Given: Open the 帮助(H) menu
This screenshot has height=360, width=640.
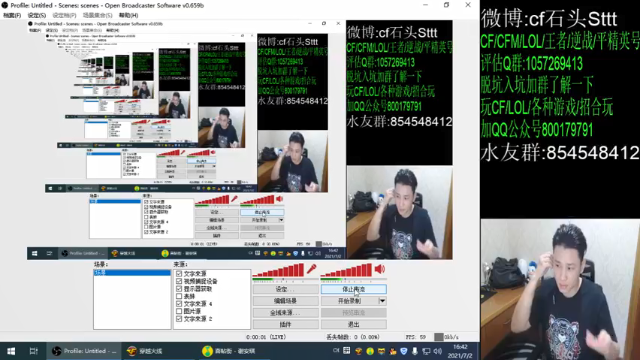Looking at the screenshot, I should tap(129, 15).
